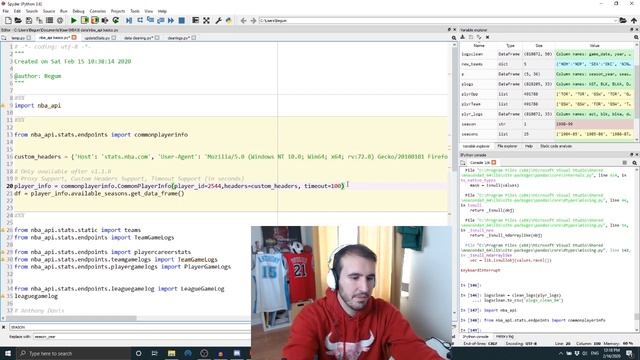Open Projects menu
This screenshot has height=360, width=640.
[x=118, y=11]
